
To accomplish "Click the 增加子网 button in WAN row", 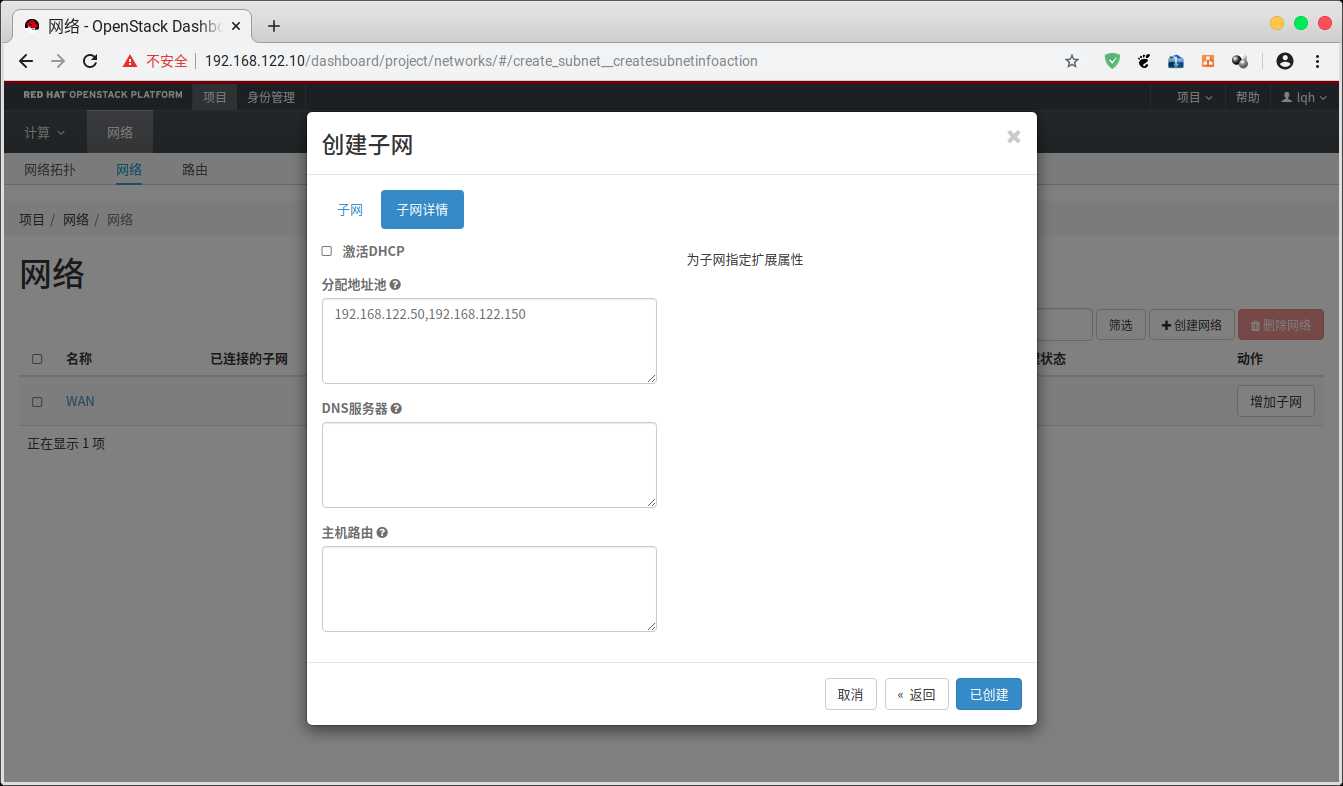I will coord(1275,401).
